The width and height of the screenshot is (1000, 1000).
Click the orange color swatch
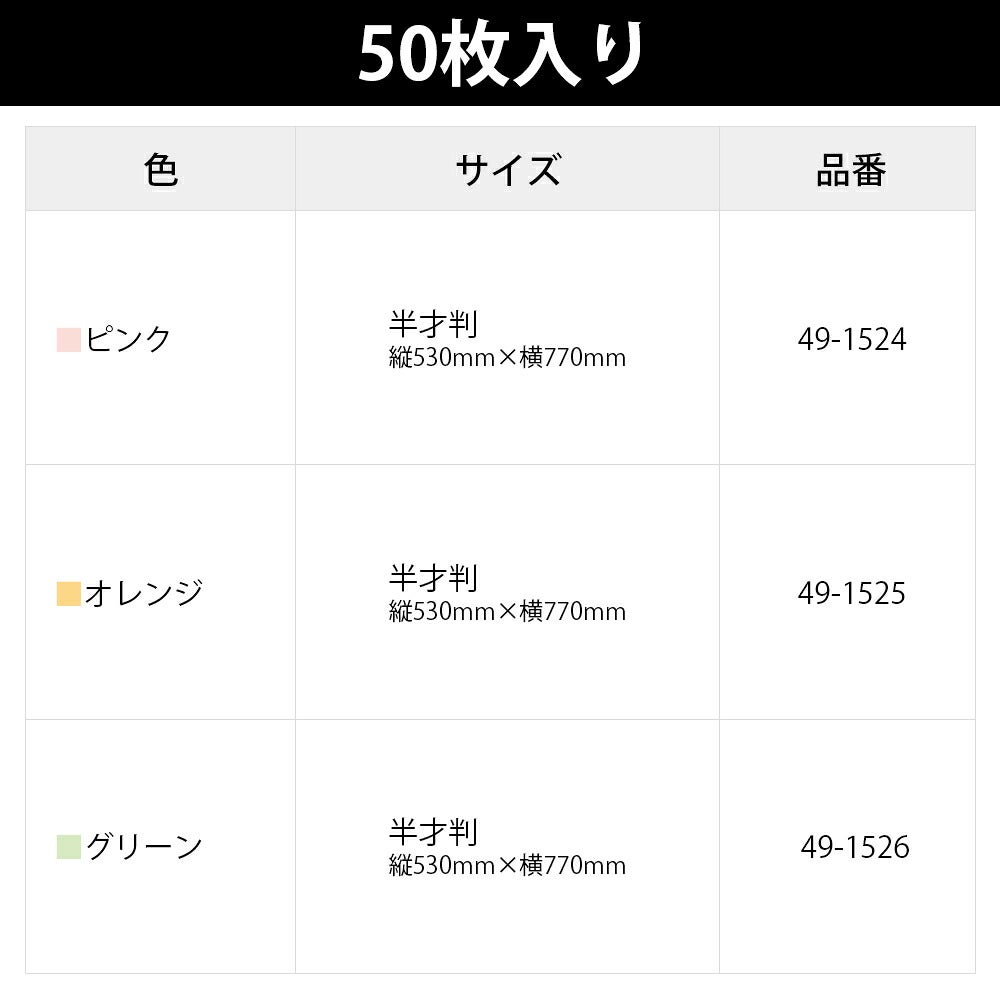coord(69,594)
